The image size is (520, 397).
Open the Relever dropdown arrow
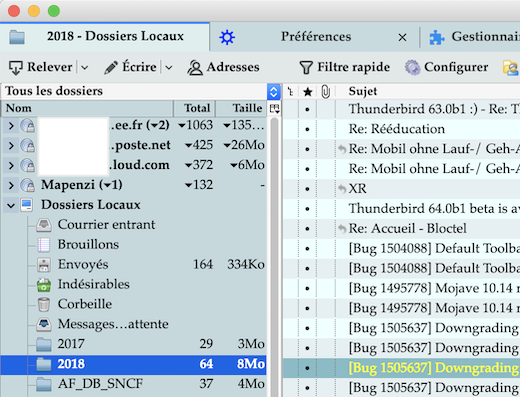(x=85, y=68)
